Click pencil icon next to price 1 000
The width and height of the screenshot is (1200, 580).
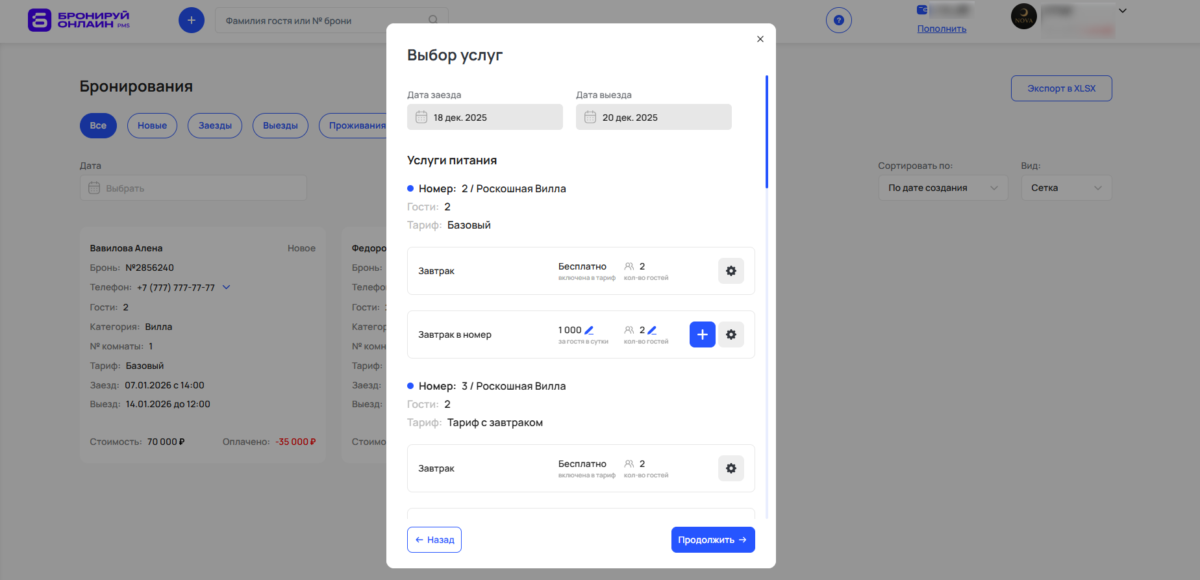pos(589,330)
